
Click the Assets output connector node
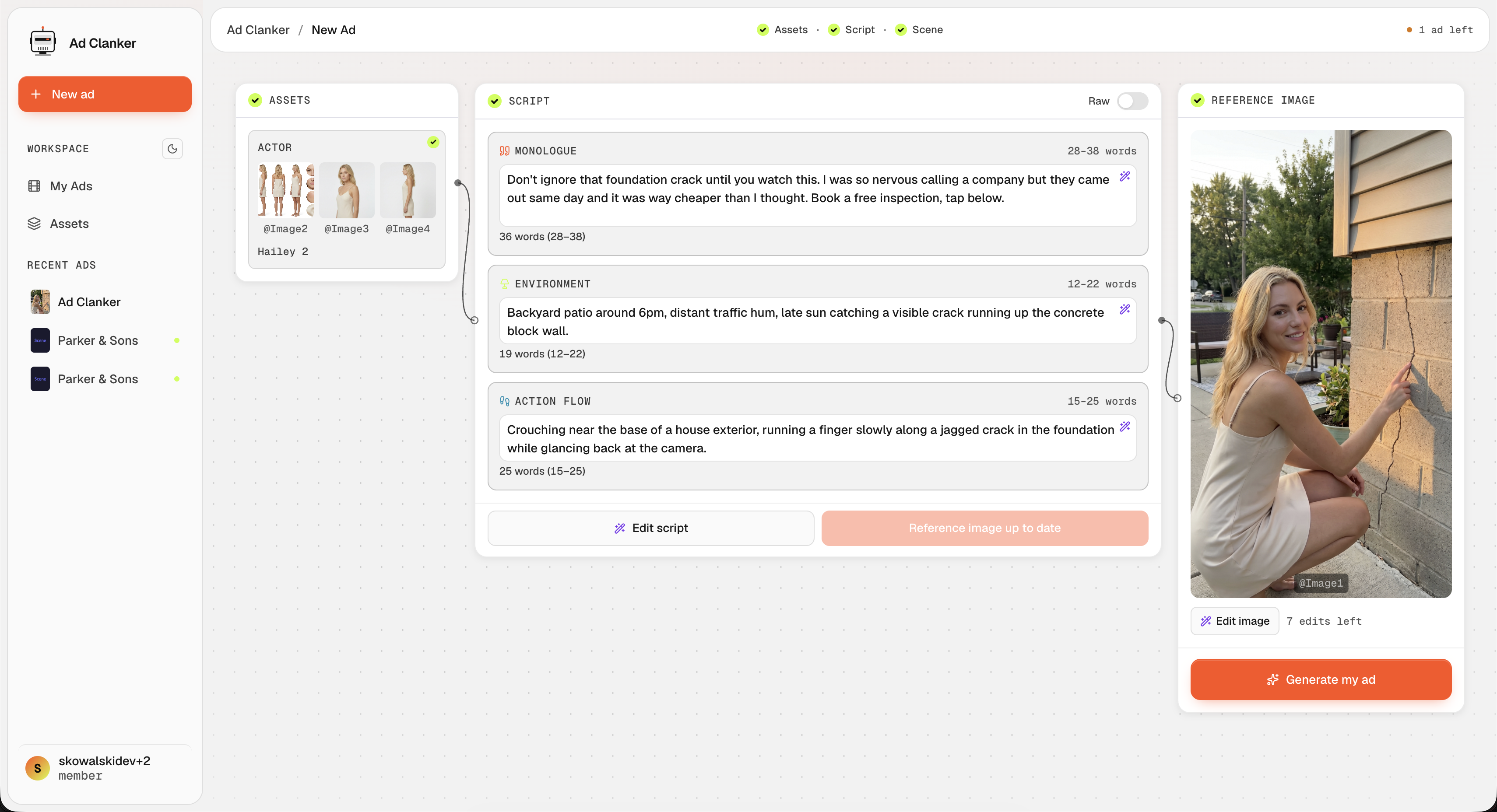(458, 183)
